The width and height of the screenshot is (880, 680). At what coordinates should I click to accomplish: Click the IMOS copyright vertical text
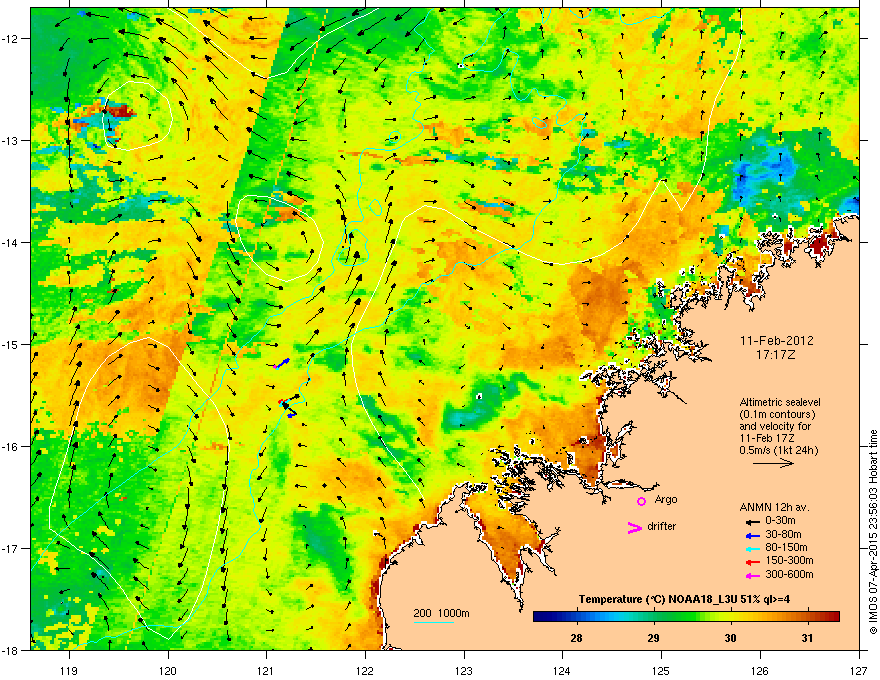tap(873, 532)
